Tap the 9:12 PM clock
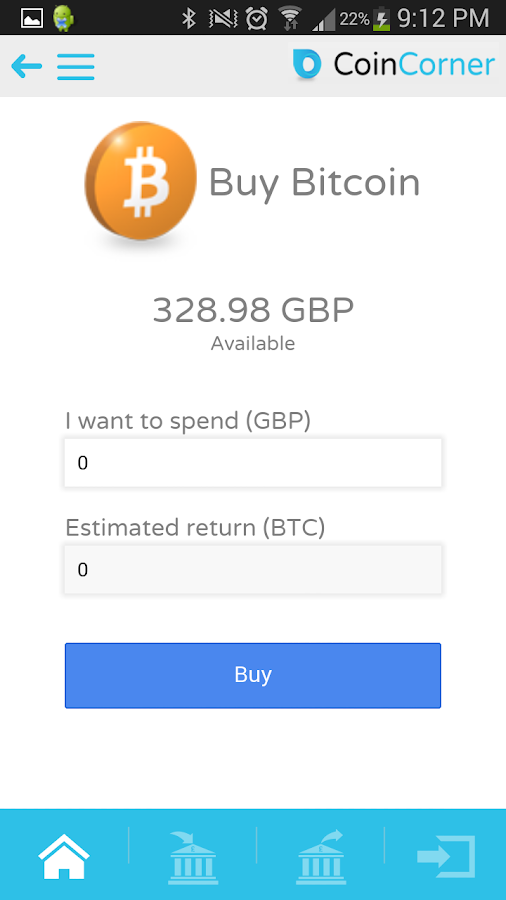The height and width of the screenshot is (900, 506). (x=443, y=19)
